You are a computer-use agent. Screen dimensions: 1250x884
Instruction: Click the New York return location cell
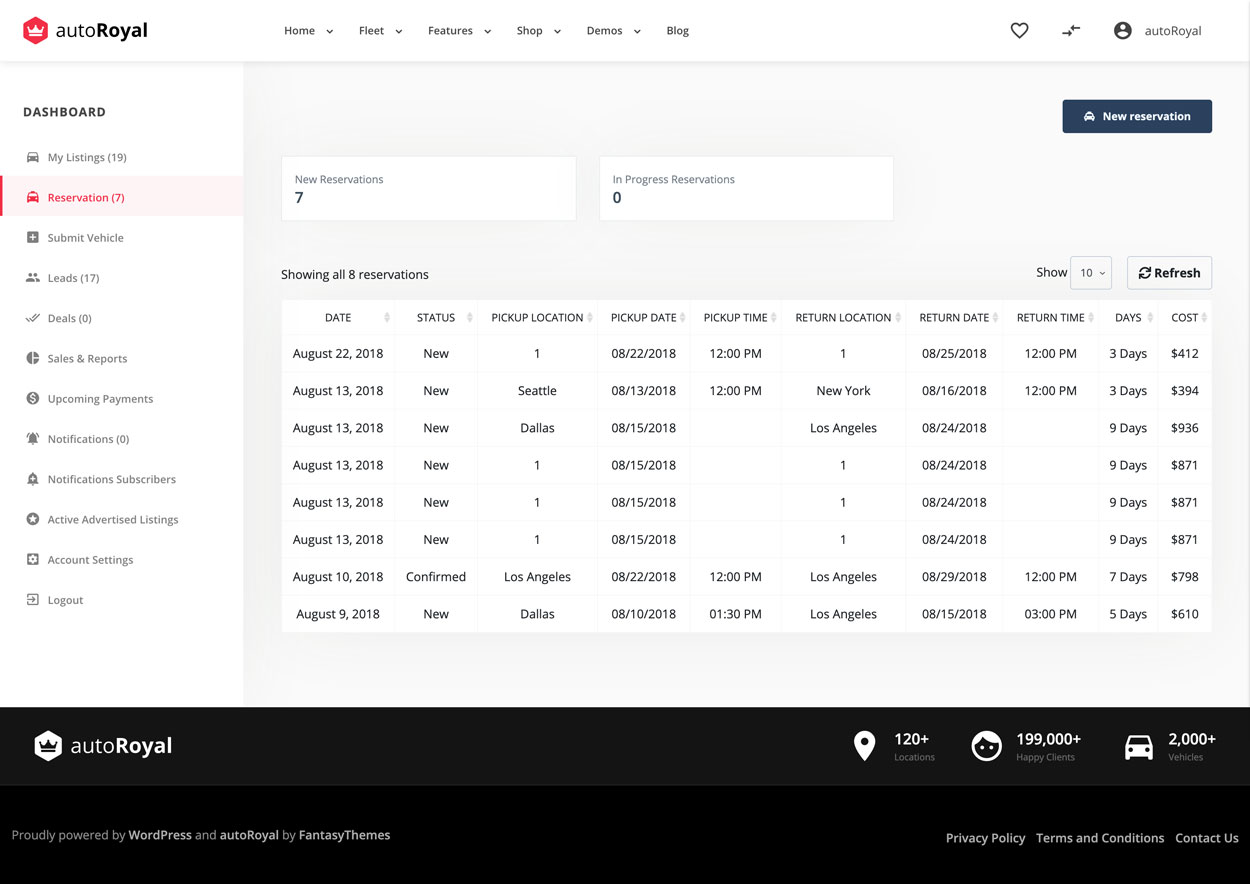click(x=843, y=390)
